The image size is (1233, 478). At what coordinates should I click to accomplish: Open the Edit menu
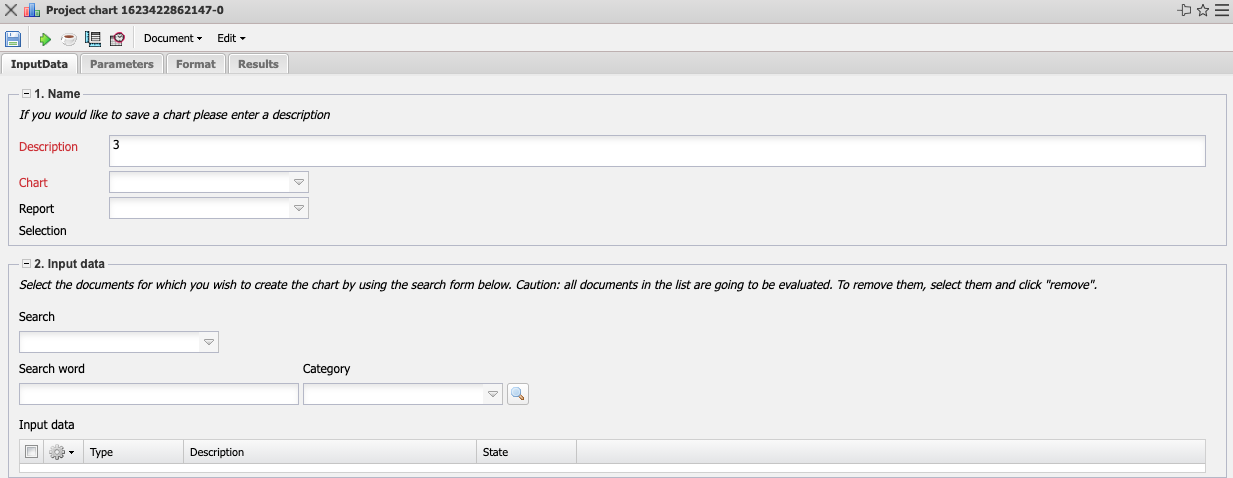pyautogui.click(x=231, y=39)
